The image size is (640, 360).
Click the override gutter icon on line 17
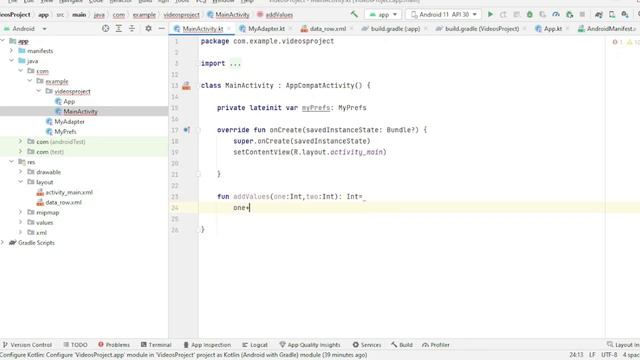[187, 130]
